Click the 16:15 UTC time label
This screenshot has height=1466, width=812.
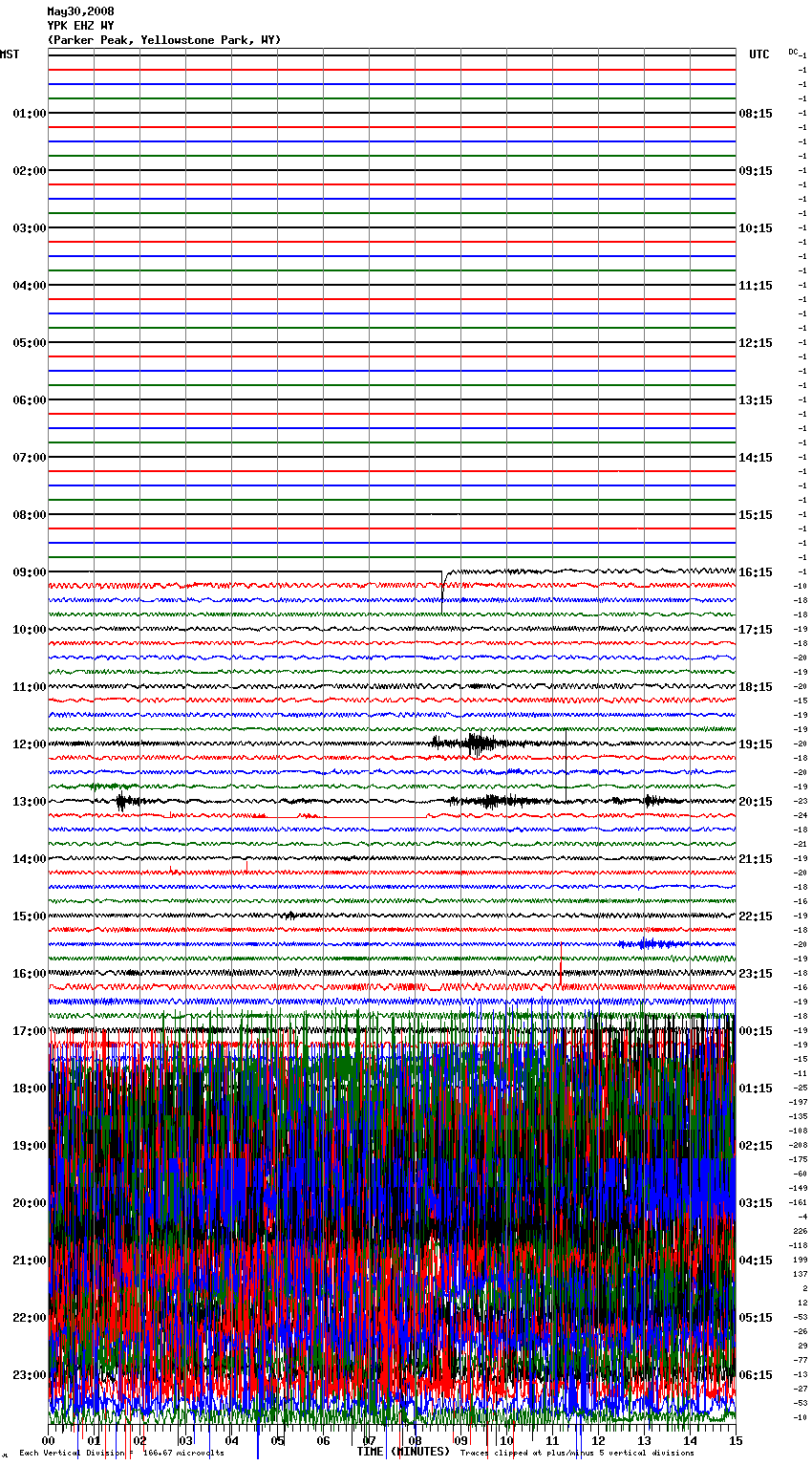coord(756,572)
